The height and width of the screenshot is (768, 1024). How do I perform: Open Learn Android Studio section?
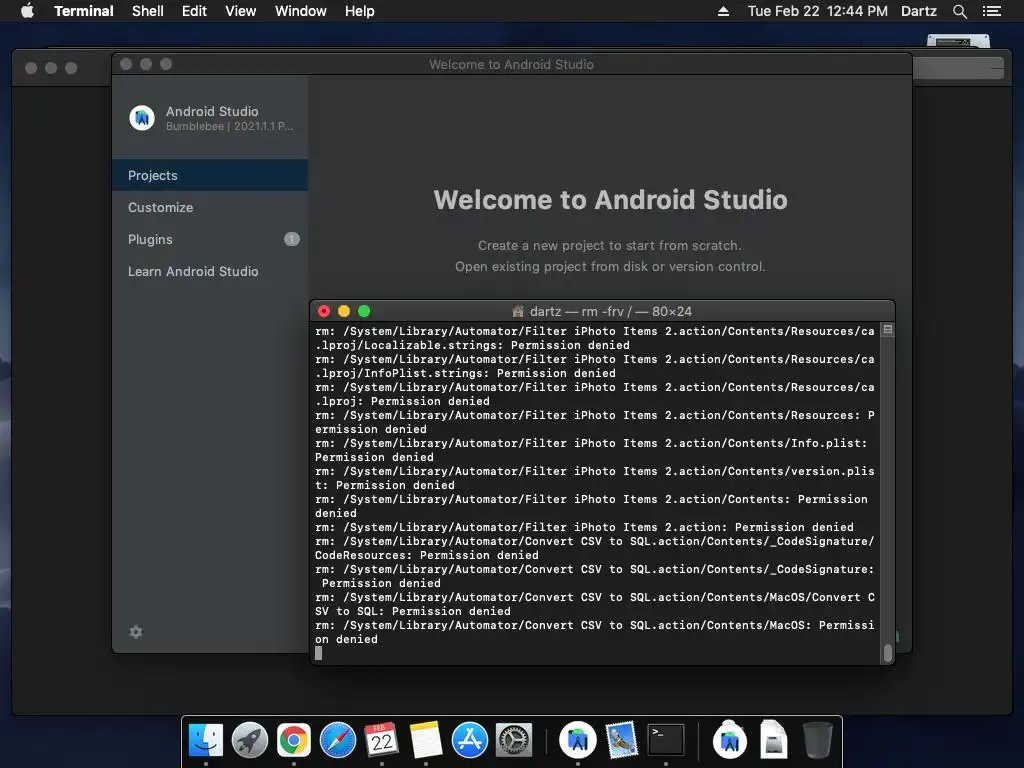coord(210,271)
